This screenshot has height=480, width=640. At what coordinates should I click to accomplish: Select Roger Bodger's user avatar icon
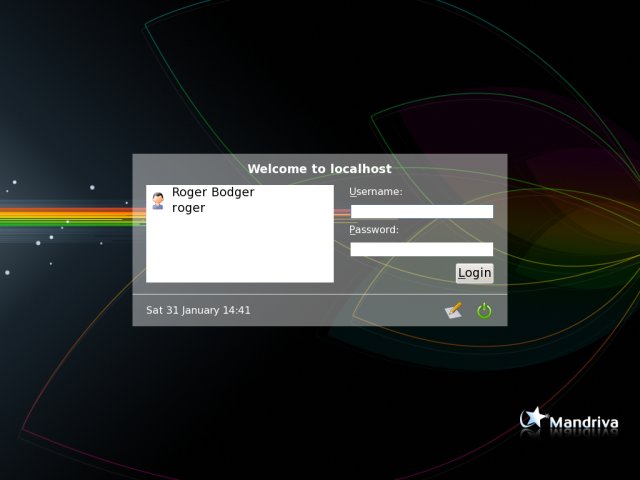[x=158, y=201]
